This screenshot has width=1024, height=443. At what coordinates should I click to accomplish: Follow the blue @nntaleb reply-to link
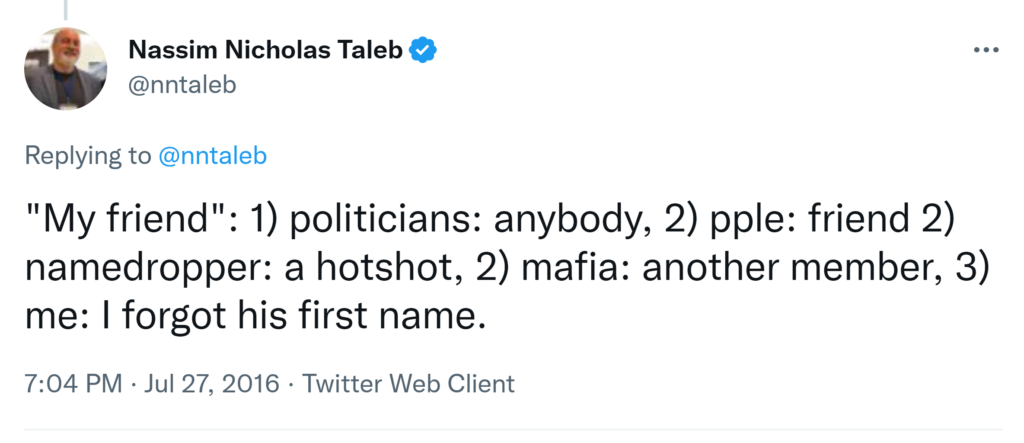coord(213,156)
